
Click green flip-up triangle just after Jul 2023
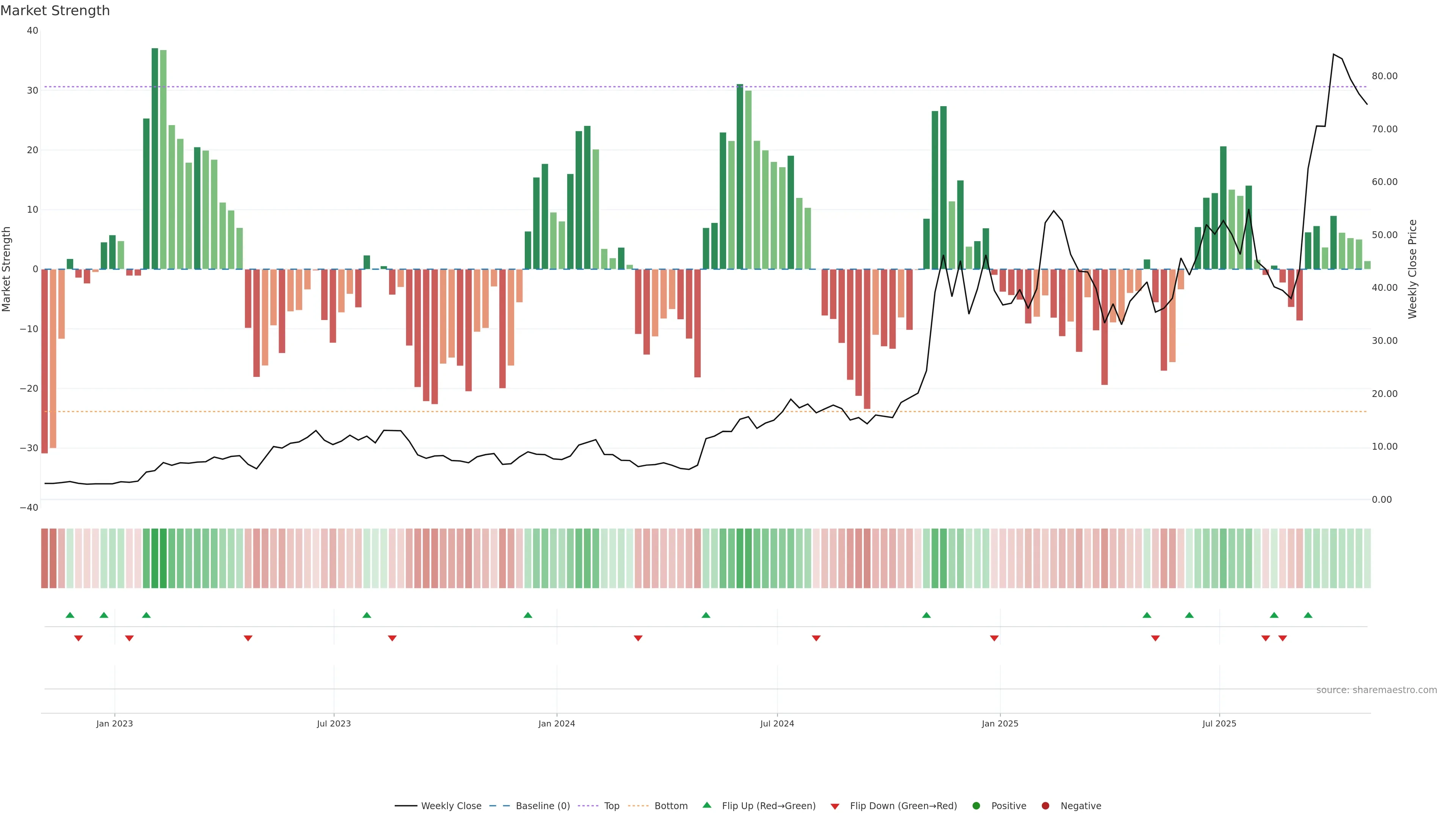click(367, 615)
